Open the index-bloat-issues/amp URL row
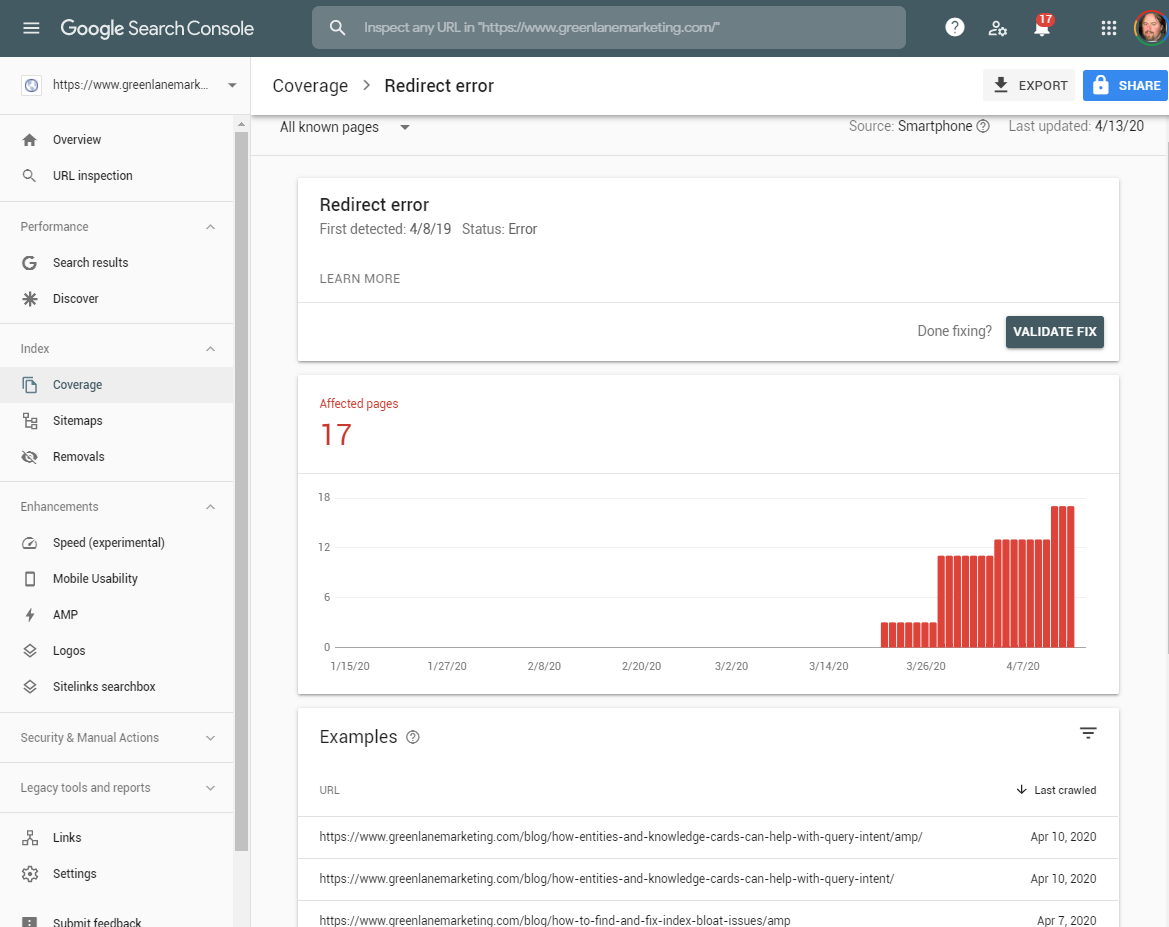This screenshot has height=927, width=1169. [708, 915]
